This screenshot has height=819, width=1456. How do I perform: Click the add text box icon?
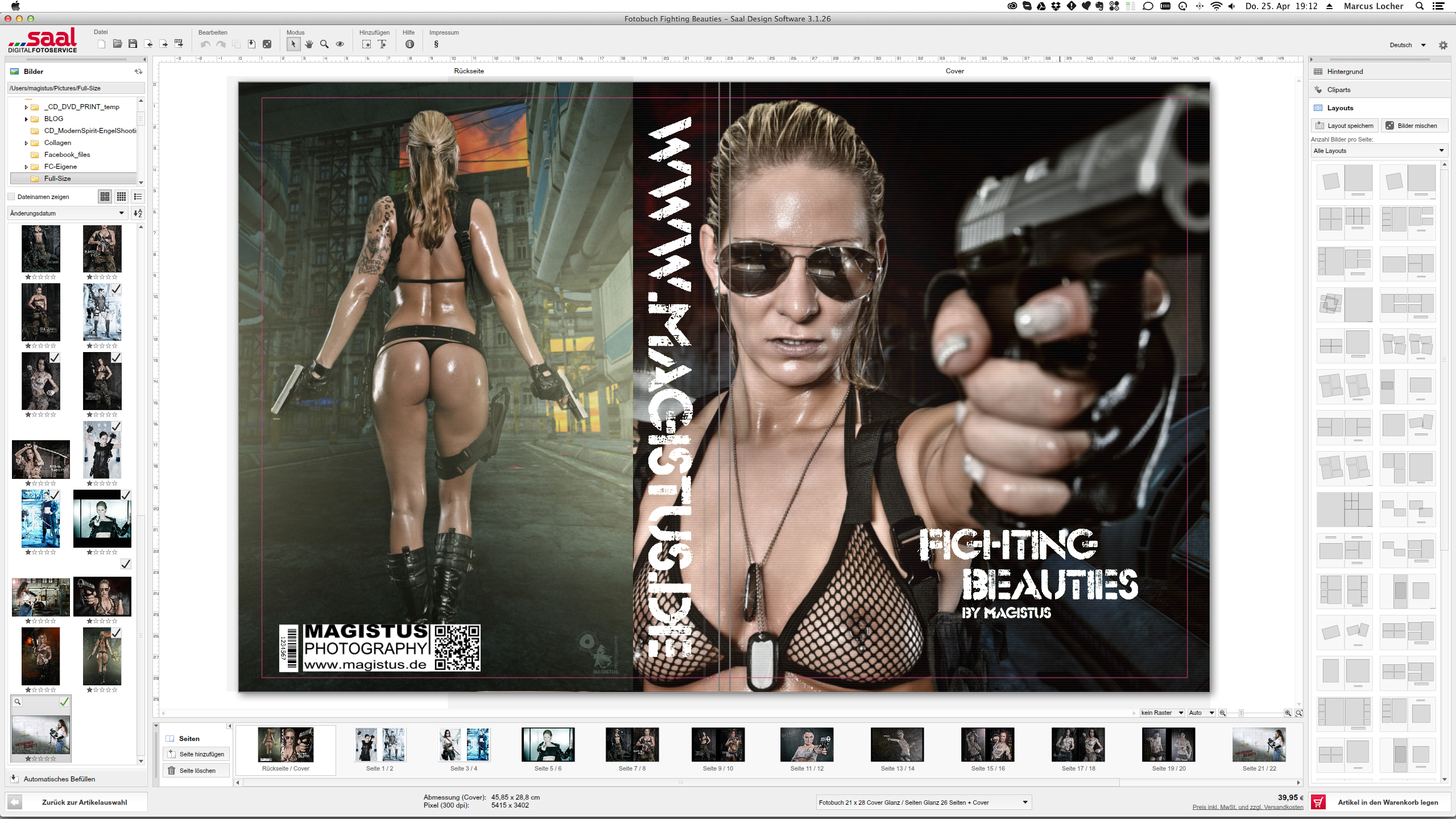[382, 44]
